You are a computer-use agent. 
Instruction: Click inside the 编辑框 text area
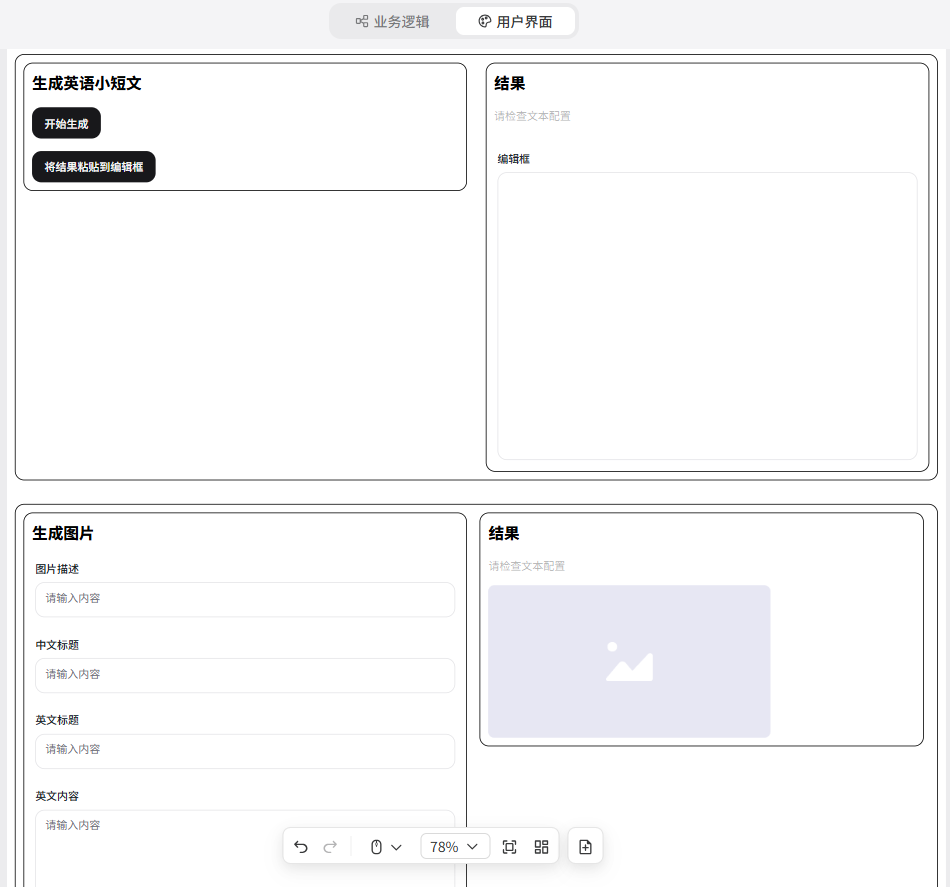click(x=707, y=316)
